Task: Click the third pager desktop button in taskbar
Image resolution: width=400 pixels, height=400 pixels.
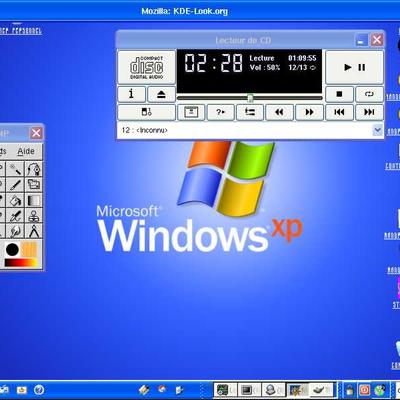Action: [x=273, y=390]
